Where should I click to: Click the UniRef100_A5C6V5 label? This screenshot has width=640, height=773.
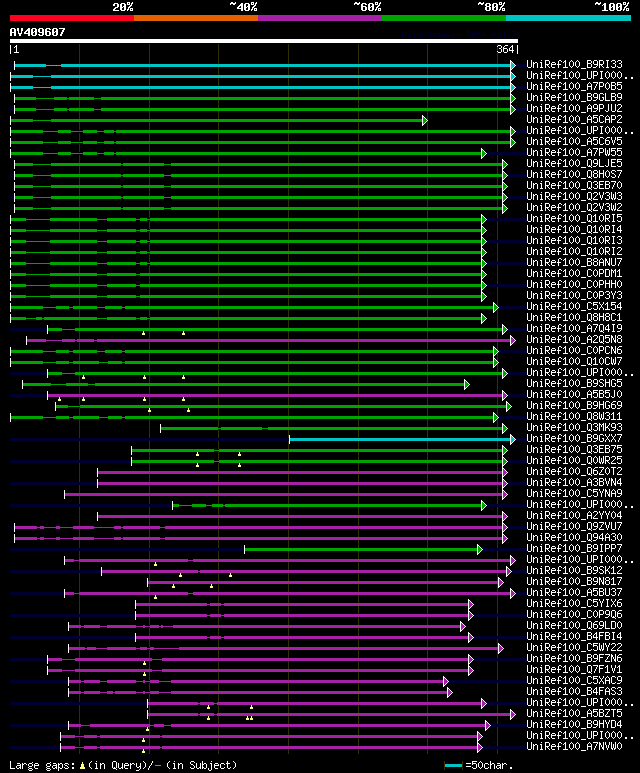[574, 141]
